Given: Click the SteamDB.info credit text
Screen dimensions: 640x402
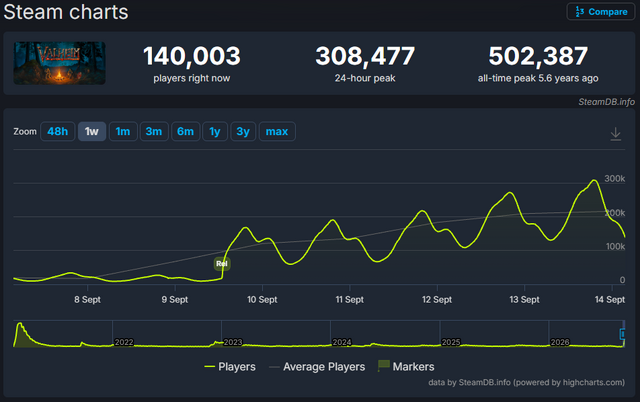Looking at the screenshot, I should click(x=606, y=102).
